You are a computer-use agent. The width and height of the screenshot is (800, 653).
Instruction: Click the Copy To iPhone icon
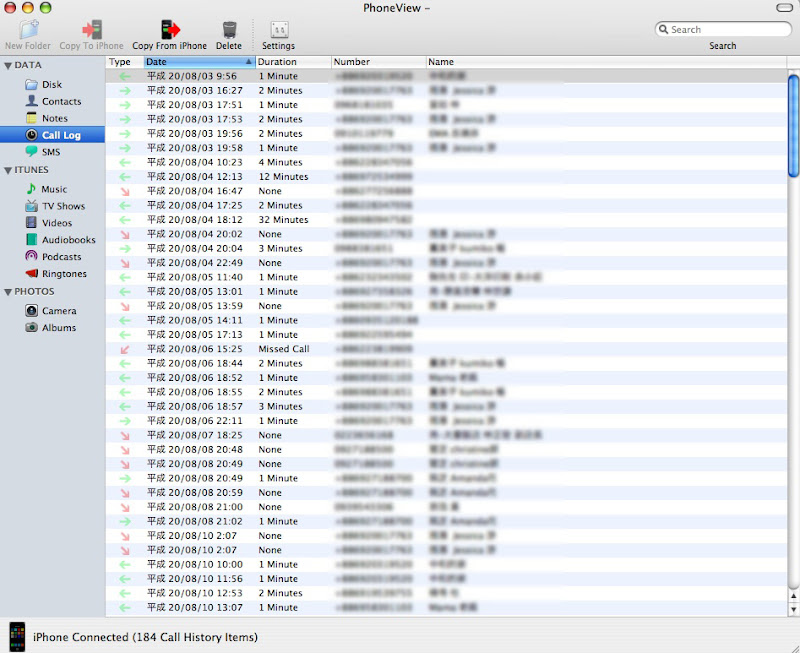click(92, 30)
